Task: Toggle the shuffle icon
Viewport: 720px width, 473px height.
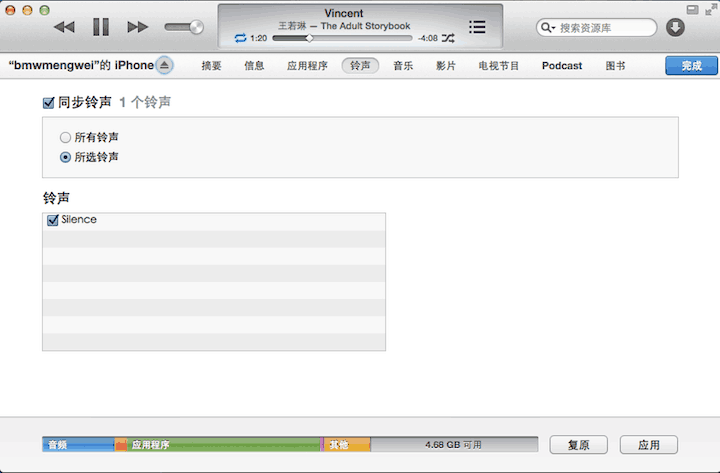Action: [x=448, y=38]
